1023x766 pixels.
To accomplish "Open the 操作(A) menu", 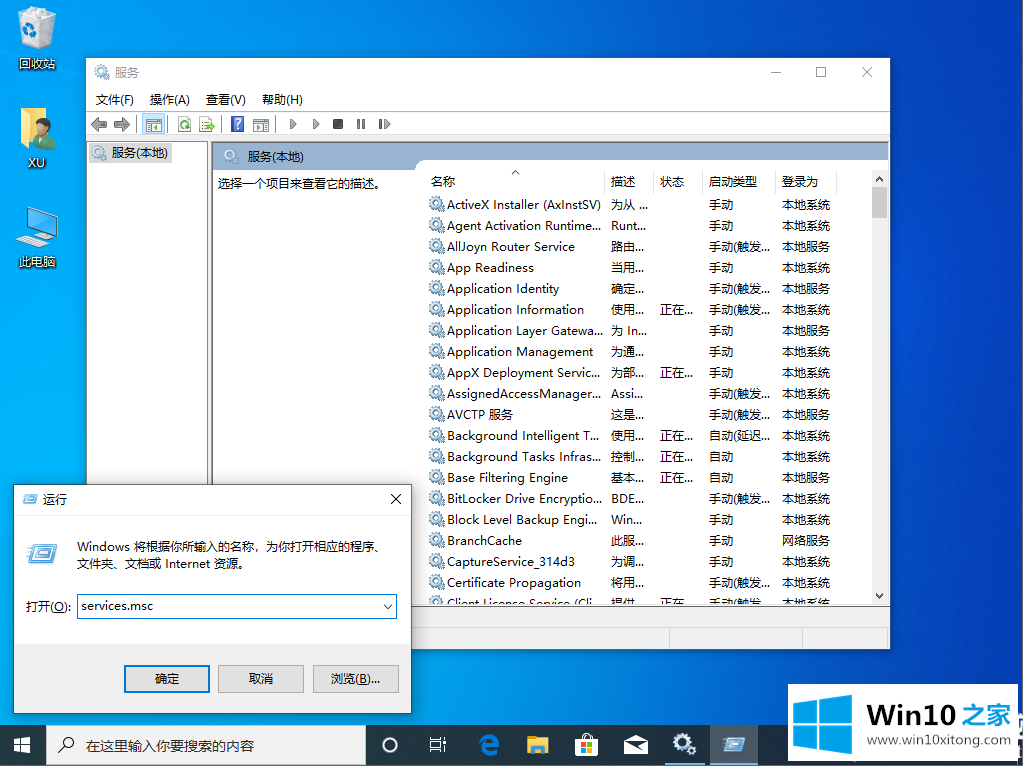I will click(x=169, y=100).
